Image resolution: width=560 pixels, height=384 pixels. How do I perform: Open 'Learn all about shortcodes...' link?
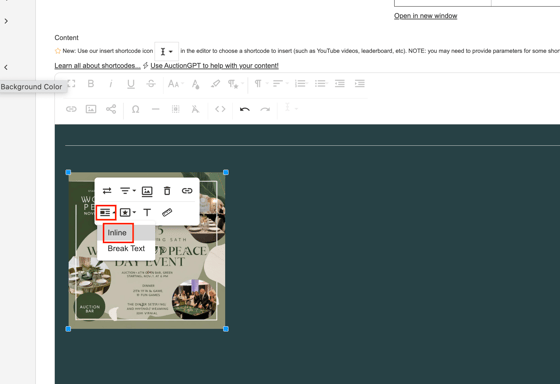(98, 66)
